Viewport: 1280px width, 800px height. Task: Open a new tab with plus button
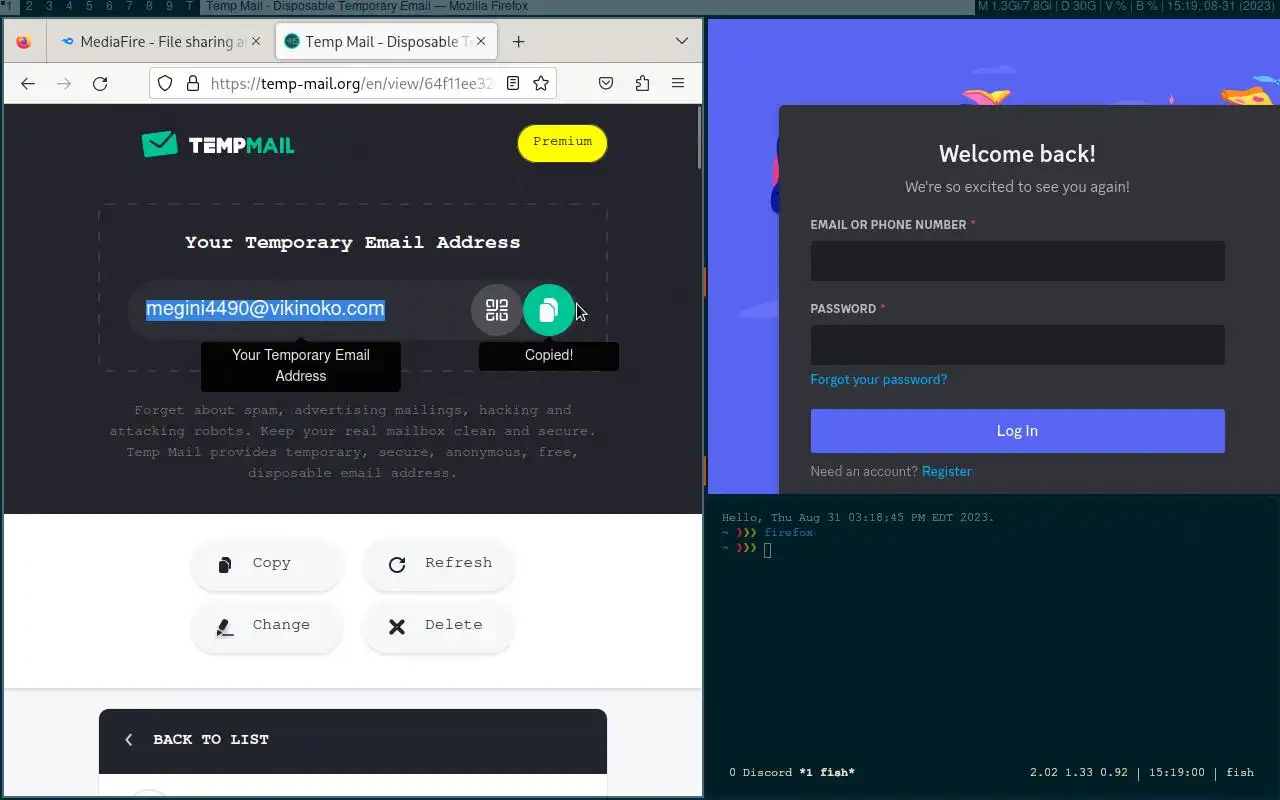pos(518,42)
